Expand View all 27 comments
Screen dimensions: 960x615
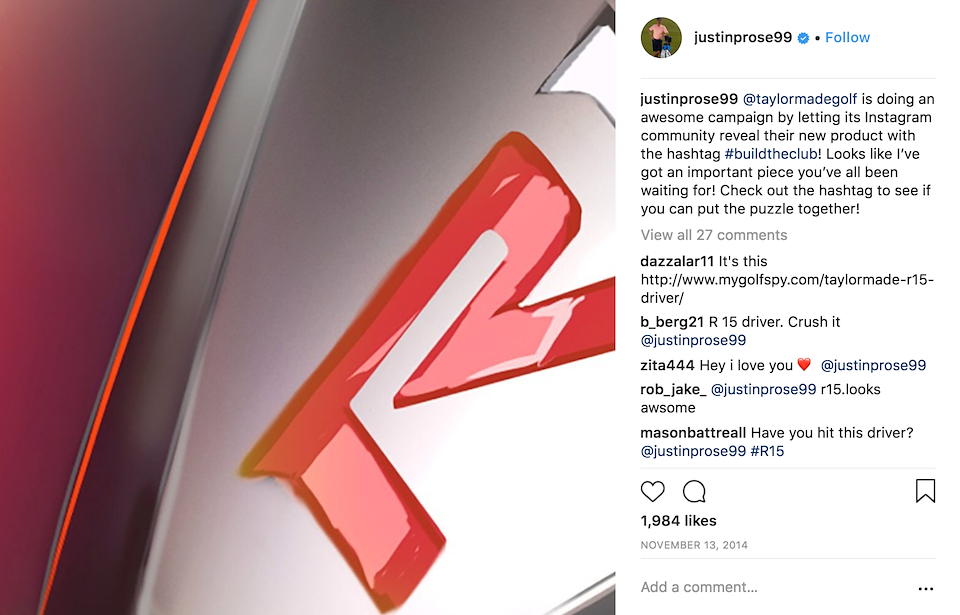[714, 235]
